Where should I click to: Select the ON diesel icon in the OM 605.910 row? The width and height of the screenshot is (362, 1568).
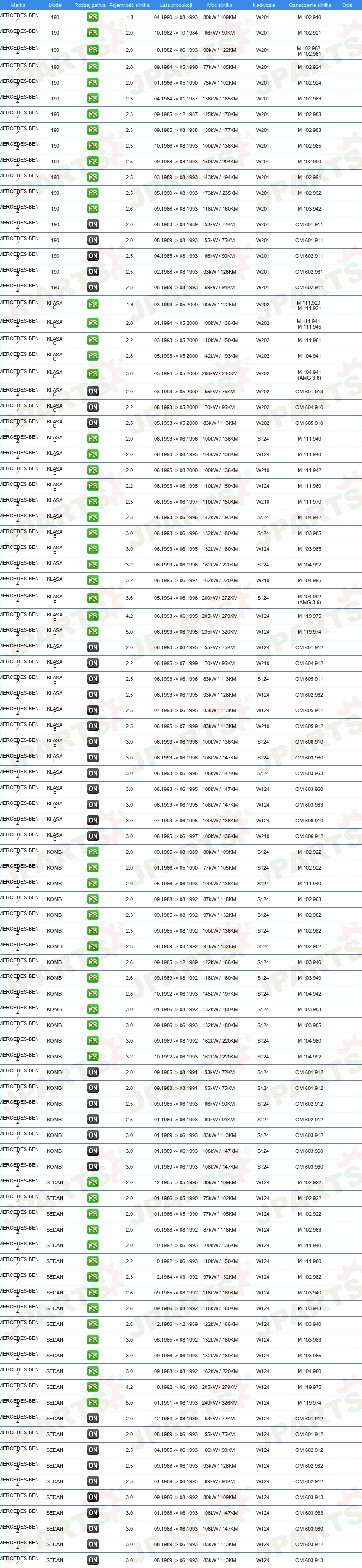93,423
